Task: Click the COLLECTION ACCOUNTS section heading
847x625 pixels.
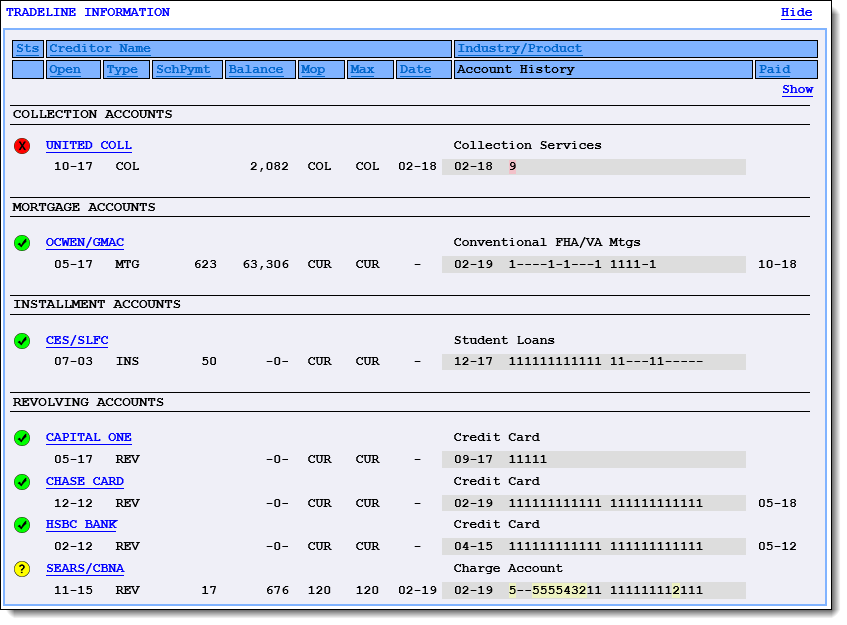Action: (92, 115)
